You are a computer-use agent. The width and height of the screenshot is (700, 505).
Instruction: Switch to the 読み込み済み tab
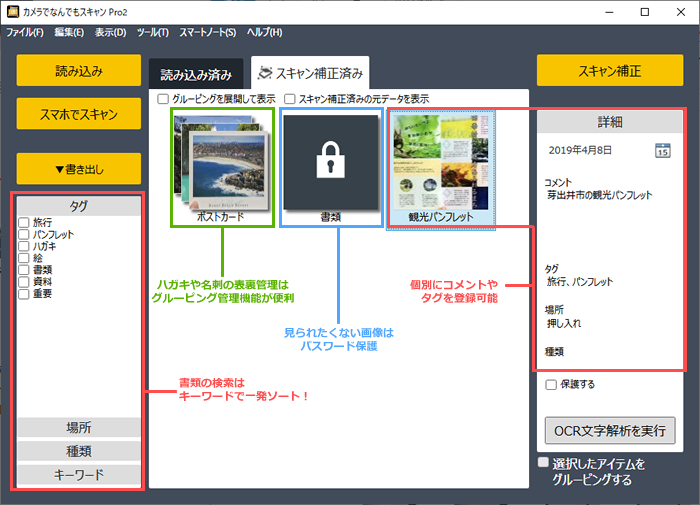(196, 74)
